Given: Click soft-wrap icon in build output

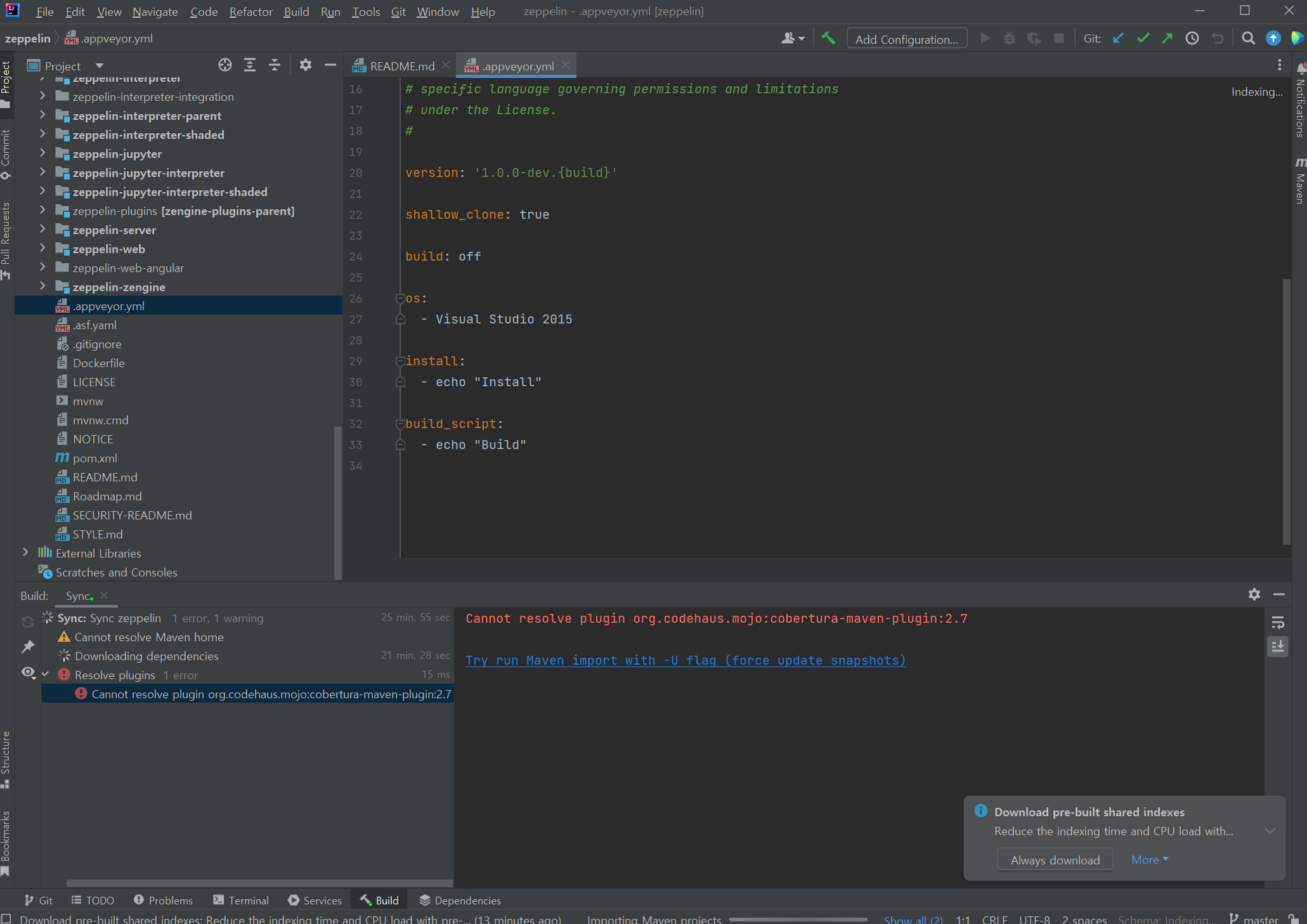Looking at the screenshot, I should coord(1278,622).
